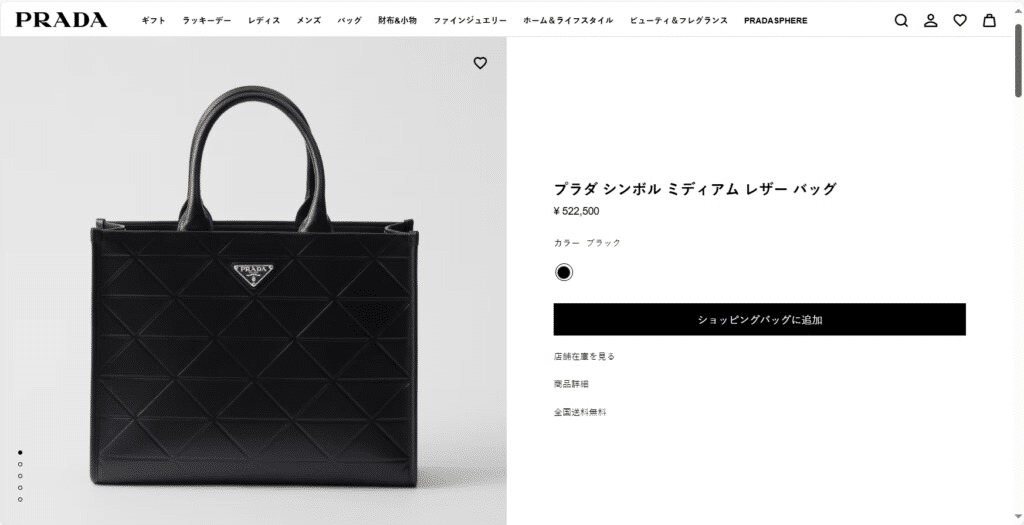Click the PRADA logo

coord(61,20)
